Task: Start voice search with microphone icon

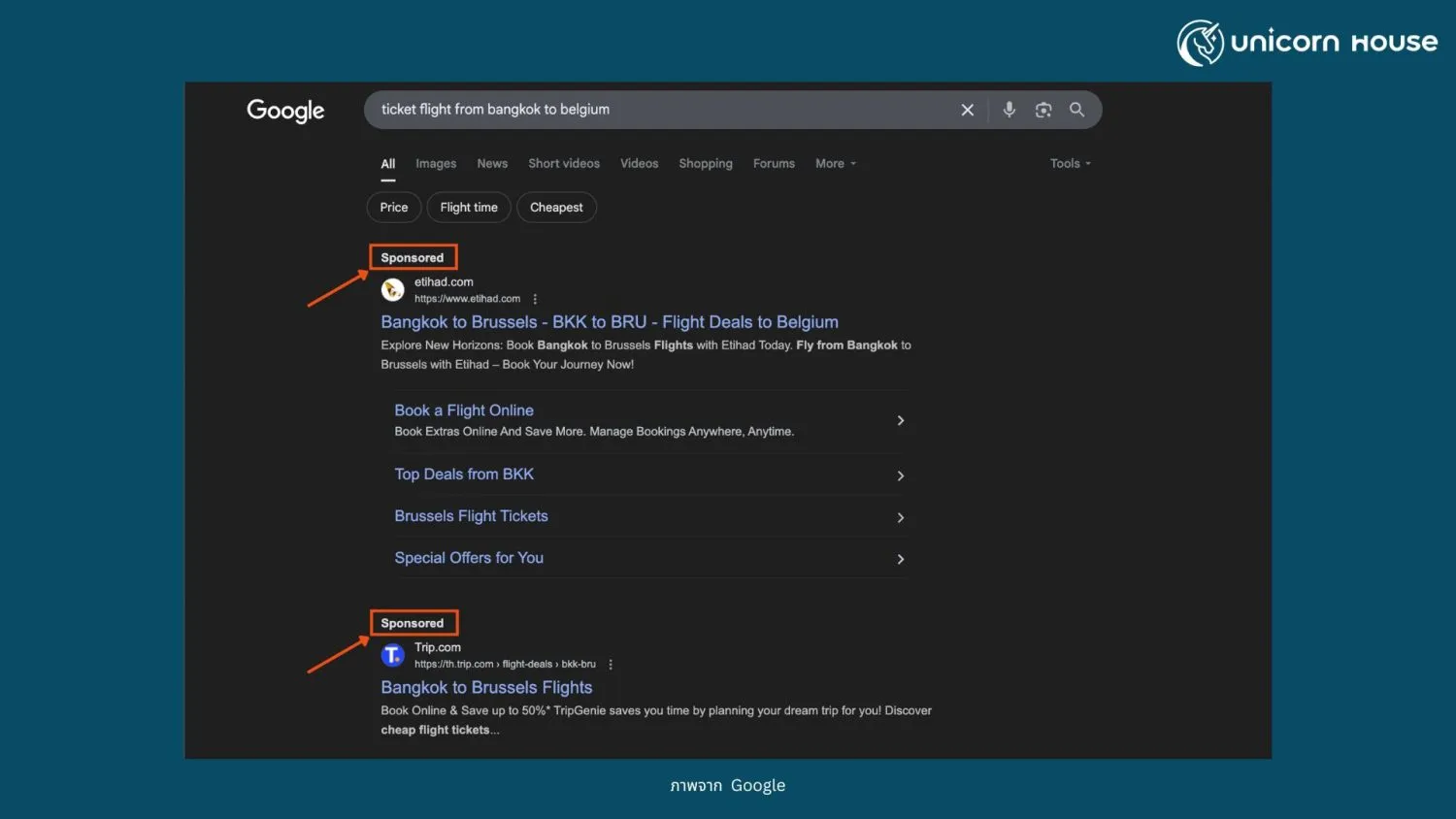Action: tap(1009, 110)
